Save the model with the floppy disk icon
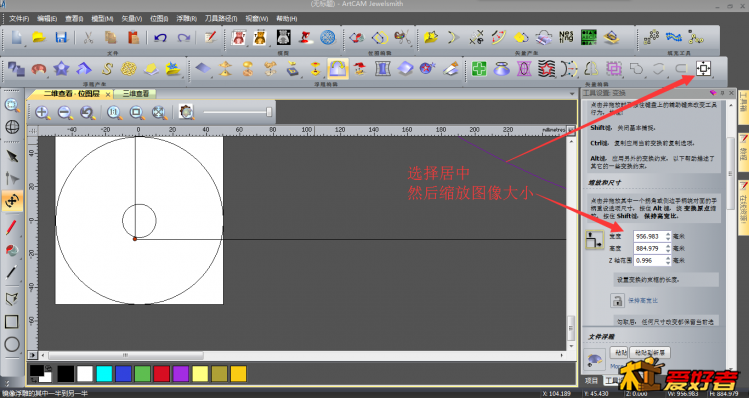This screenshot has height=398, width=749. 61,37
